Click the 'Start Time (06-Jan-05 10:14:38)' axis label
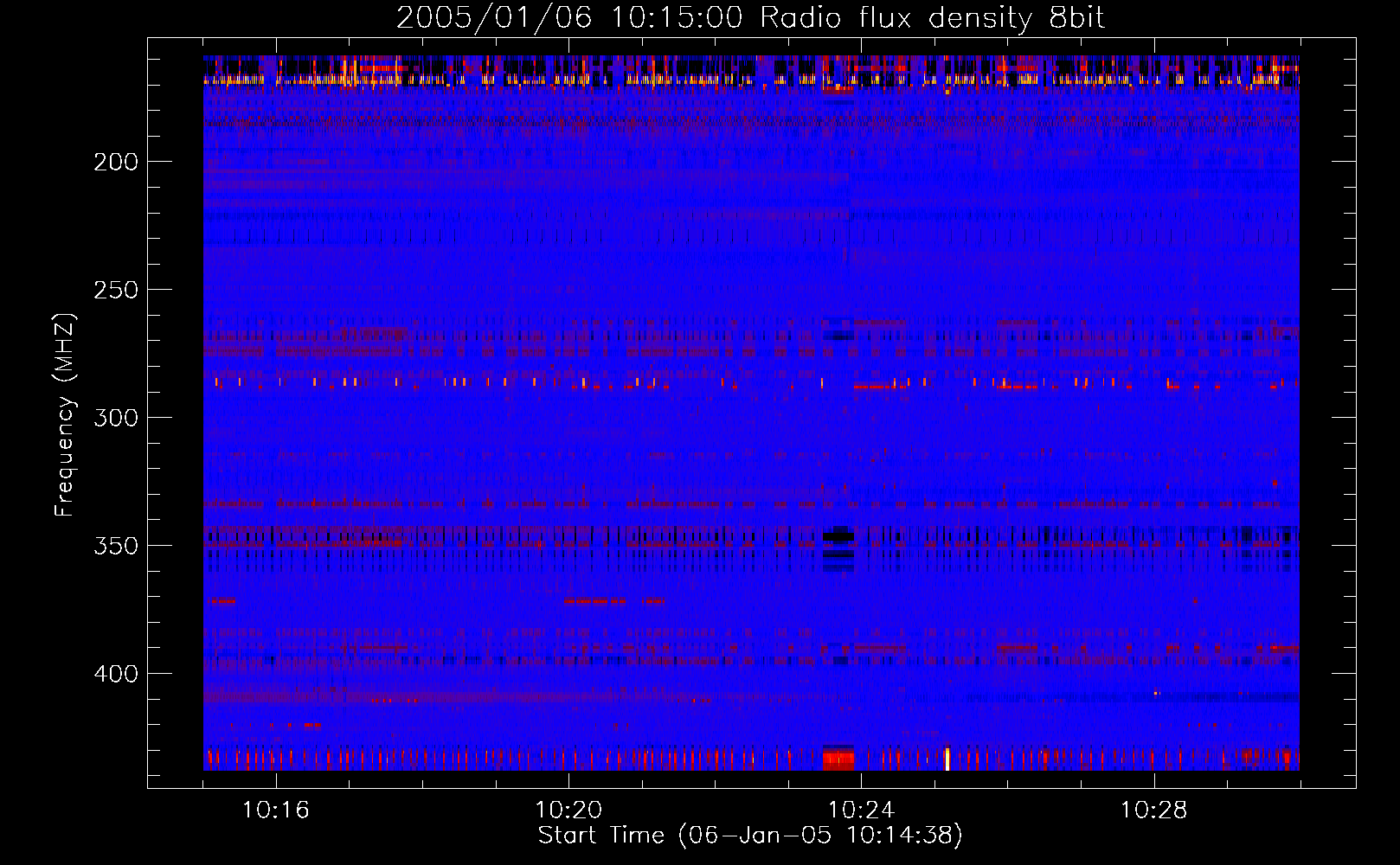The height and width of the screenshot is (865, 1400). click(x=750, y=836)
